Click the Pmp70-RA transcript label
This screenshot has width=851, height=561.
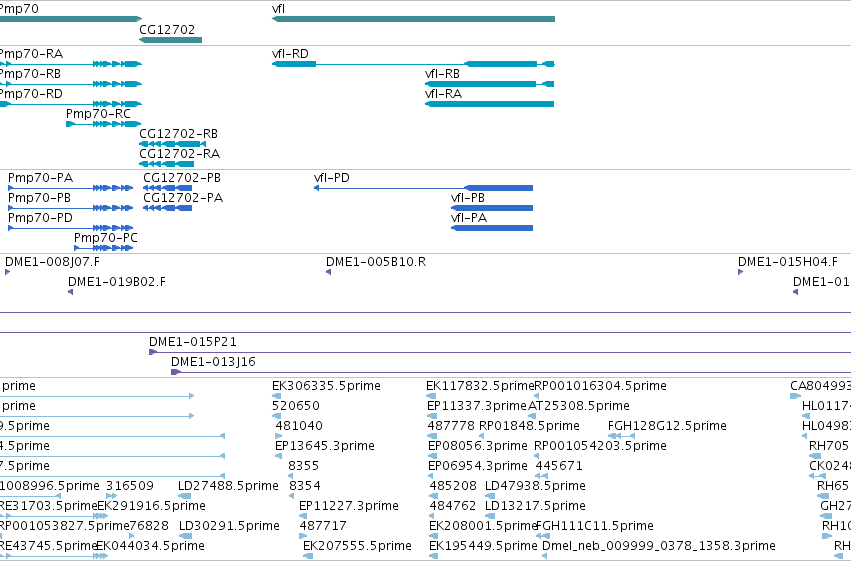tap(31, 54)
